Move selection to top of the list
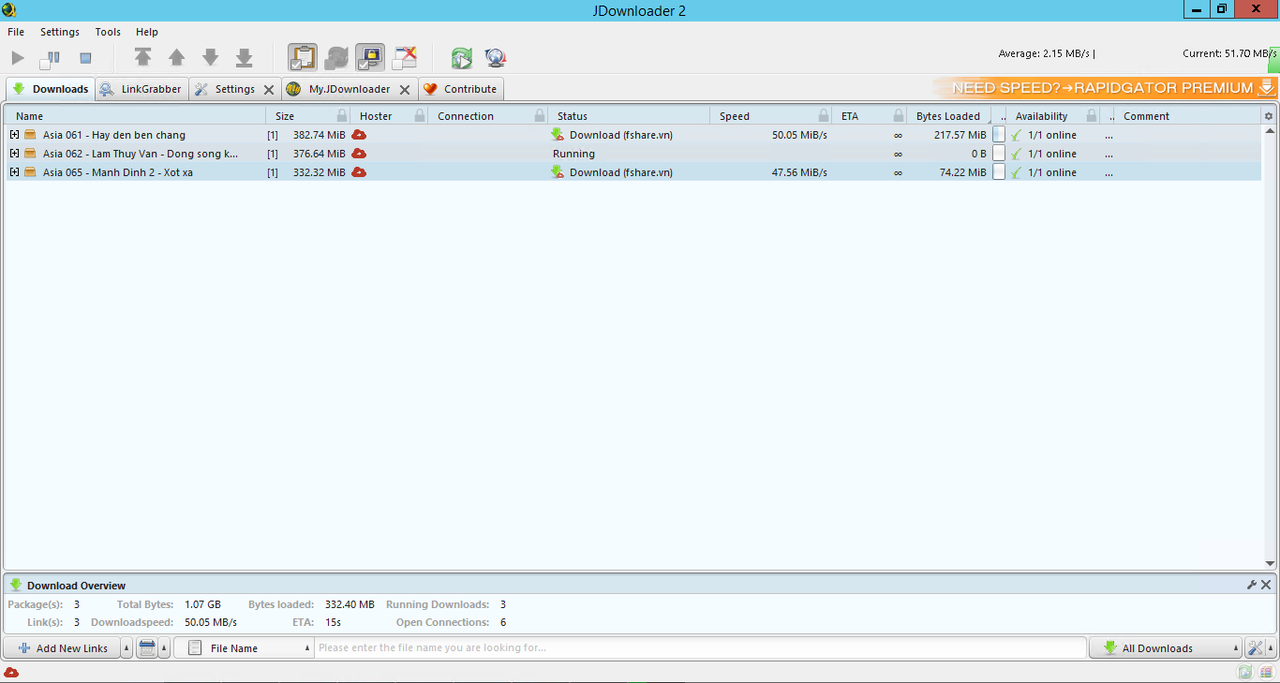The height and width of the screenshot is (683, 1280). 143,57
